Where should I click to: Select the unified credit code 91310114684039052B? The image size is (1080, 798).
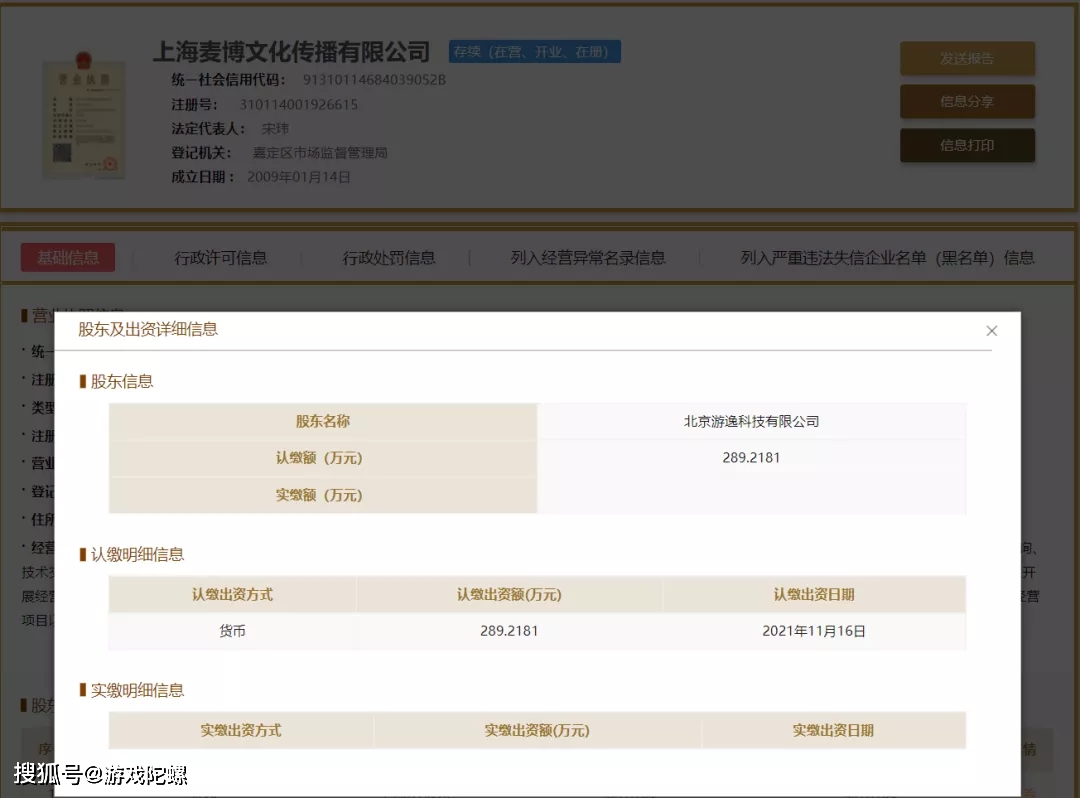click(x=374, y=80)
